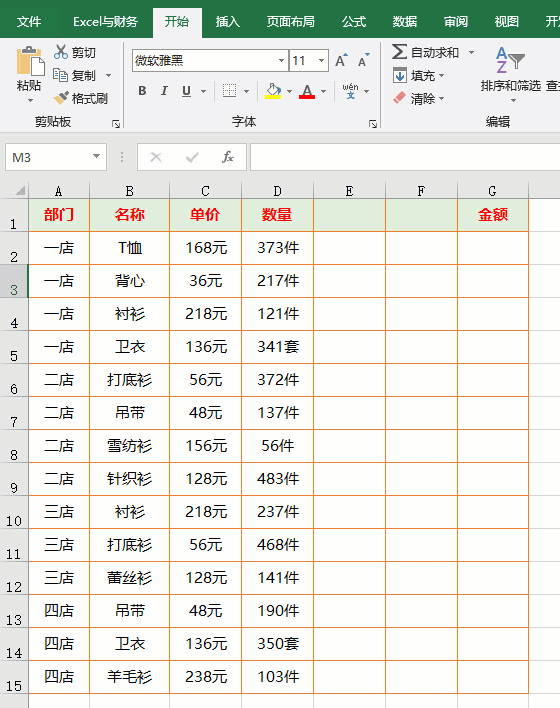Click cell 羊毛衫
Viewport: 560px width, 708px height.
tap(130, 676)
